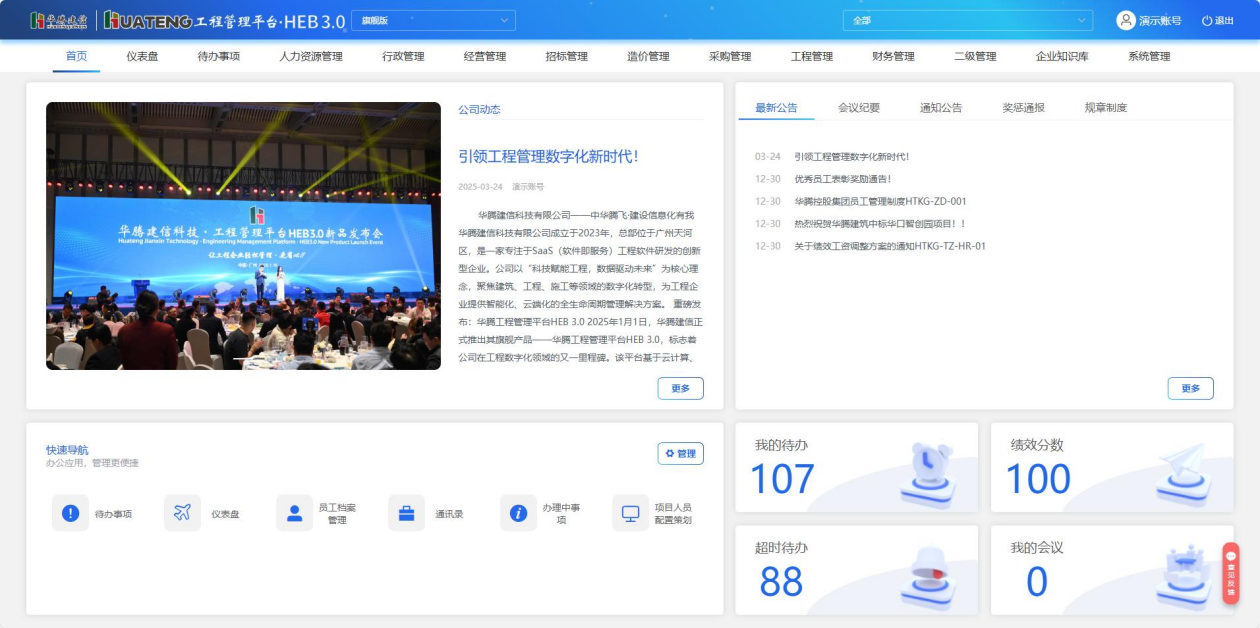Click the 办理中事项 info icon
This screenshot has height=628, width=1260.
point(518,513)
